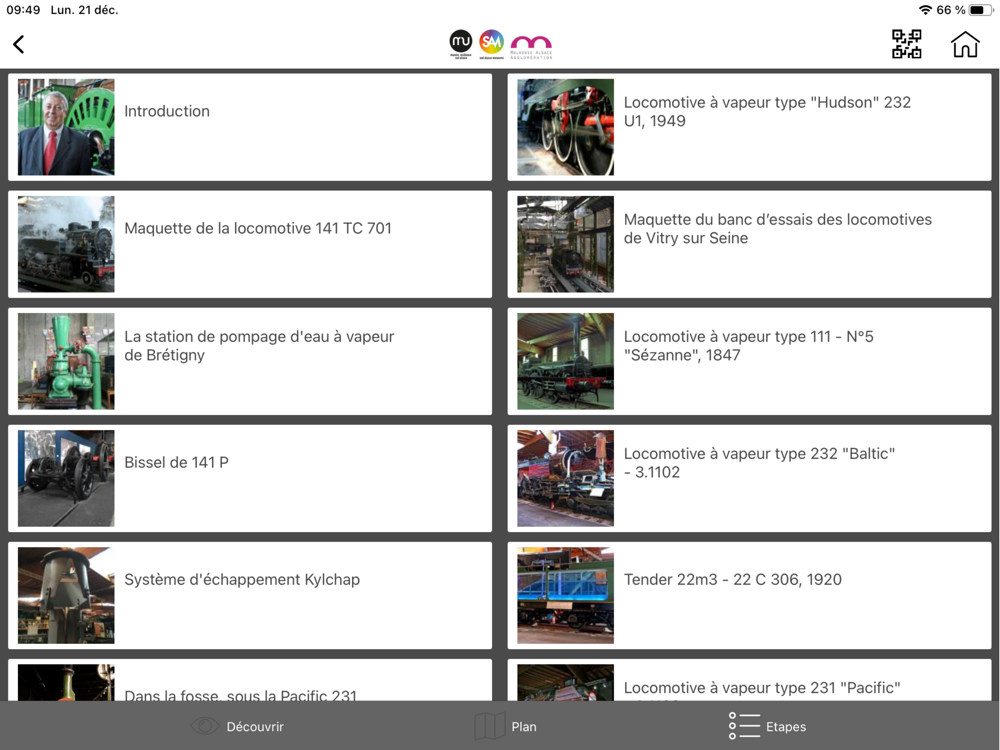Open Maquette du banc d'essais de Vitry
1000x750 pixels.
click(x=749, y=244)
